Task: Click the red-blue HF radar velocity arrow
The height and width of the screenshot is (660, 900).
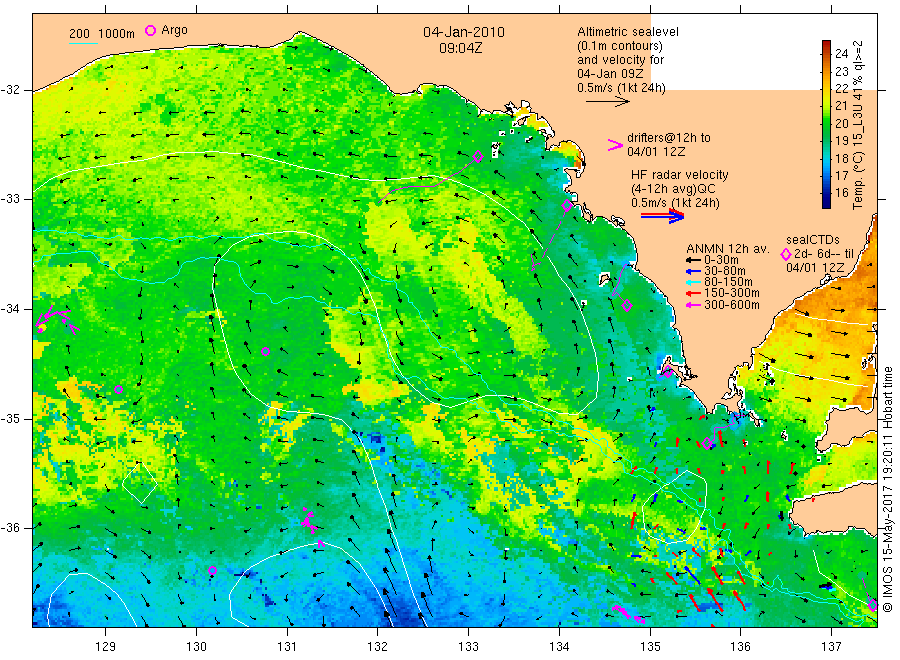Action: (x=662, y=216)
